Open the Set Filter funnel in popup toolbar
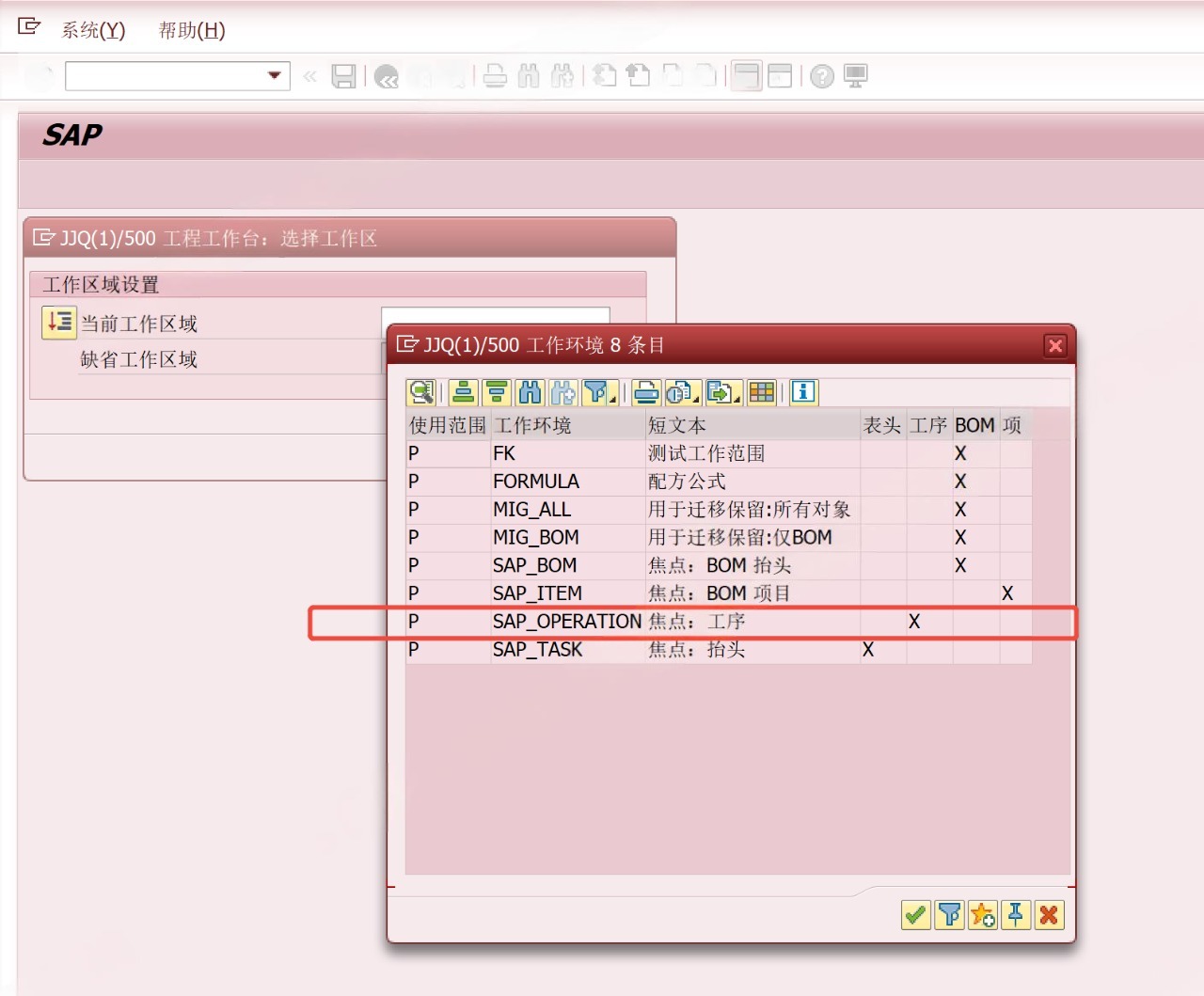 [x=599, y=392]
